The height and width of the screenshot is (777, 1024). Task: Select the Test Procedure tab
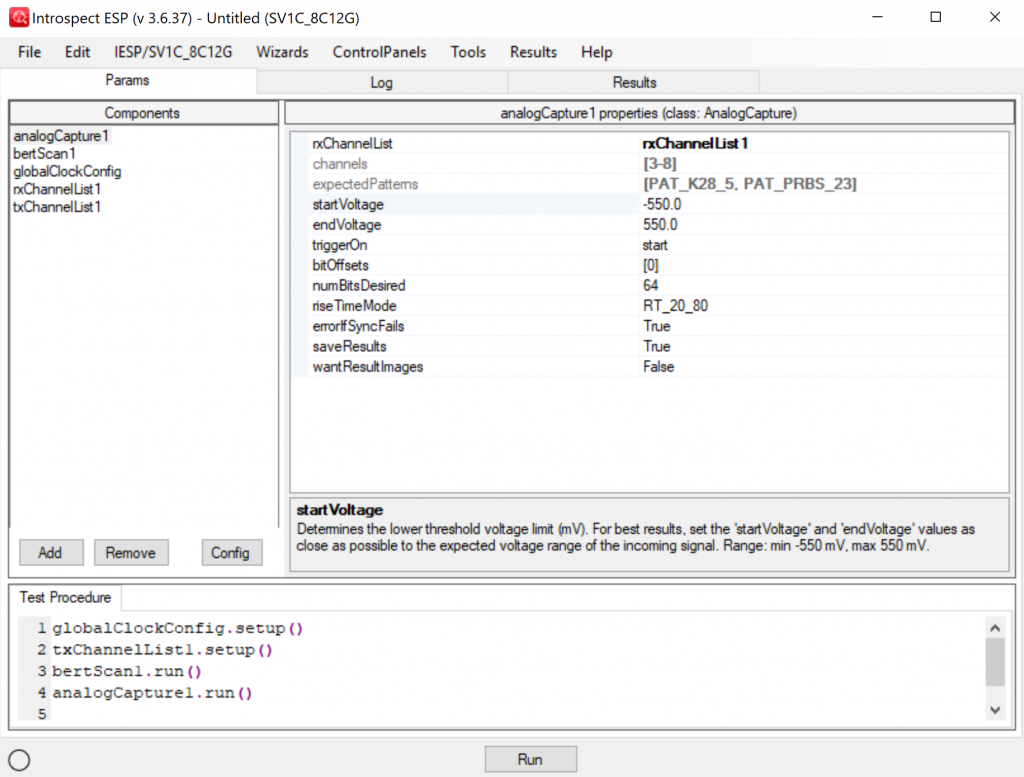(x=66, y=598)
